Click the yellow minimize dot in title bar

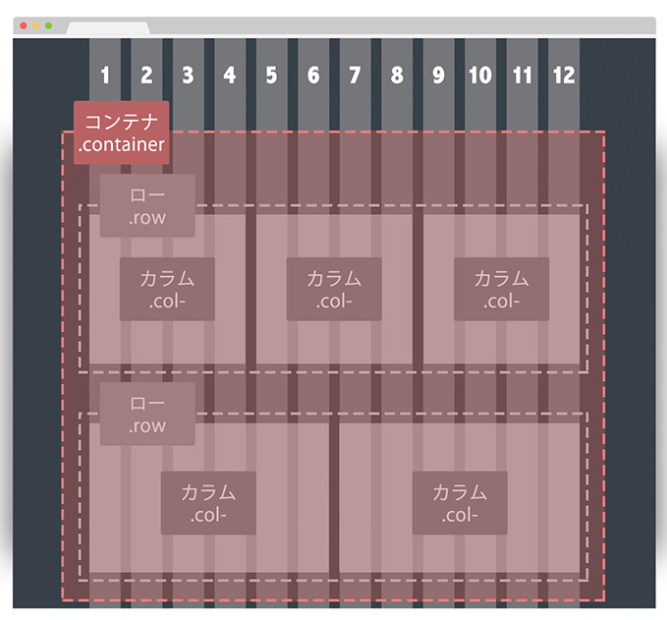[x=36, y=26]
